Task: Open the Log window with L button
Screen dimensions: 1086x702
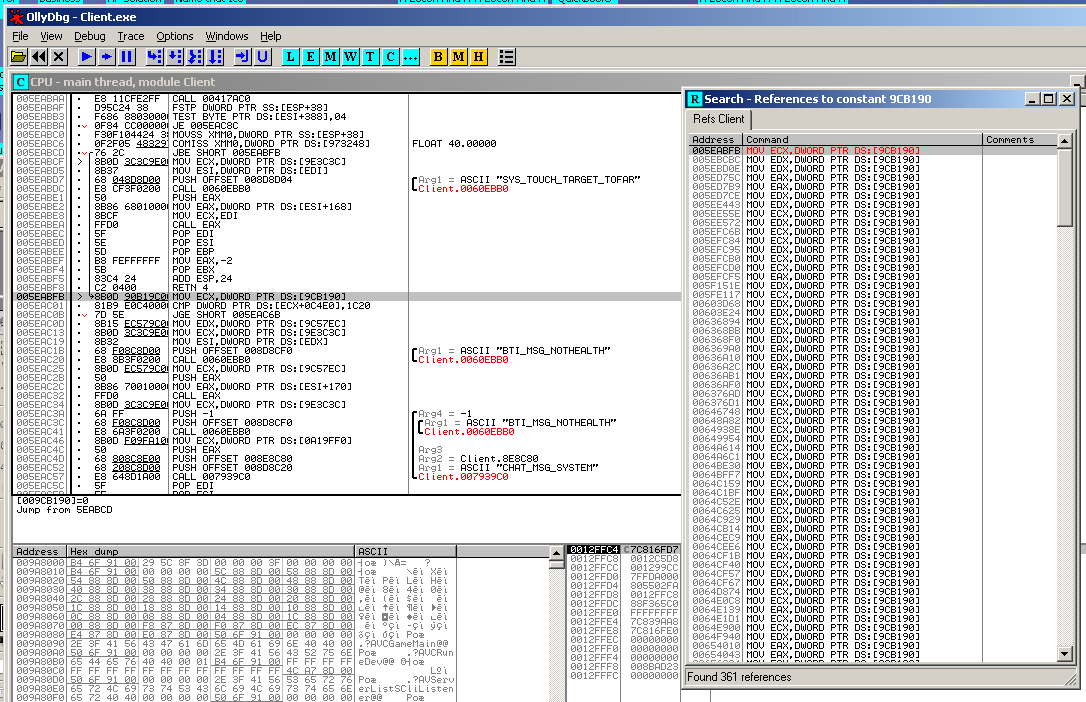Action: pos(291,57)
